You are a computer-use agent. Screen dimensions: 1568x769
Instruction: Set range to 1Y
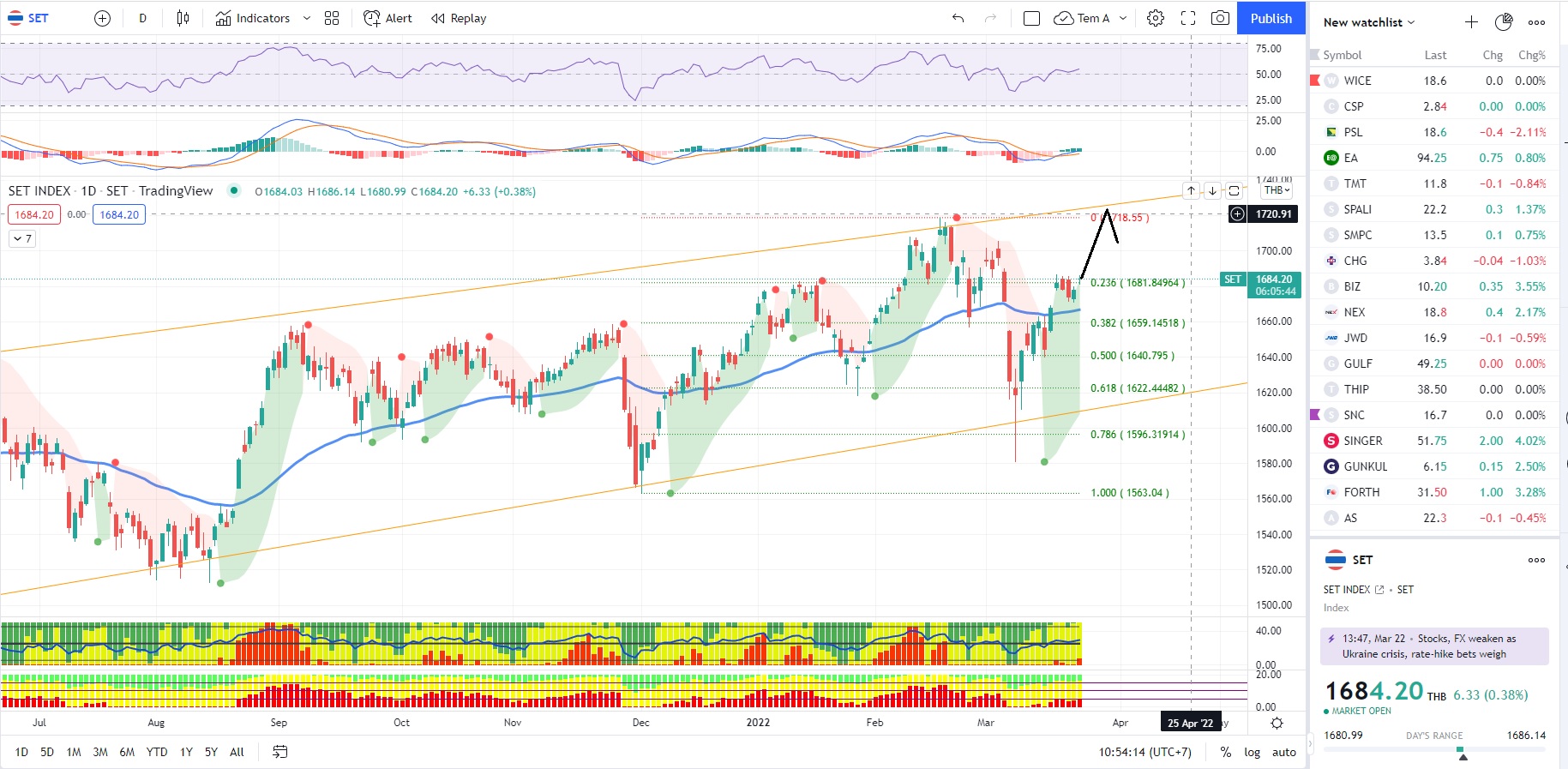click(186, 752)
